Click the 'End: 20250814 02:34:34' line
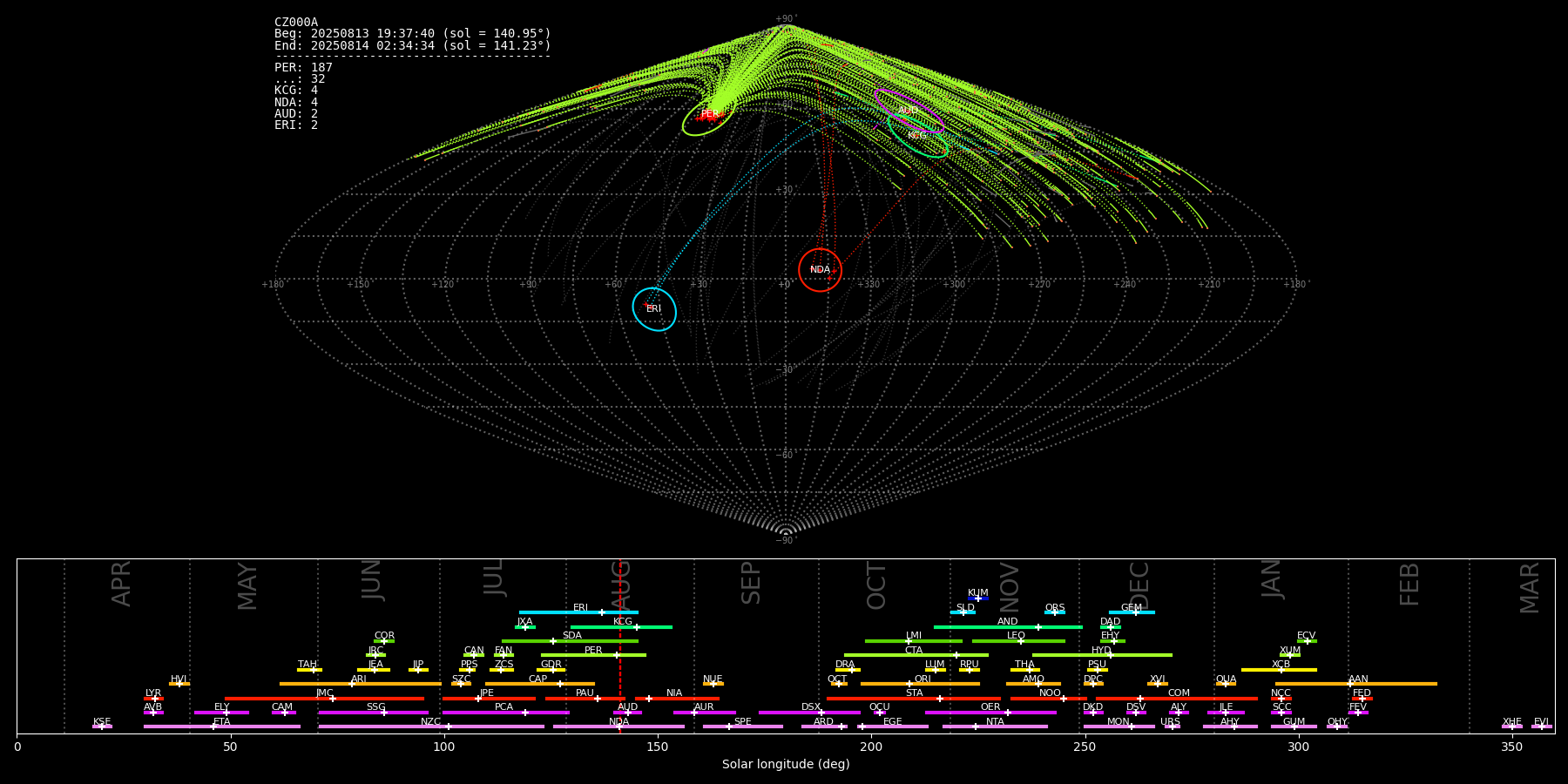Image resolution: width=1568 pixels, height=784 pixels. pyautogui.click(x=413, y=45)
